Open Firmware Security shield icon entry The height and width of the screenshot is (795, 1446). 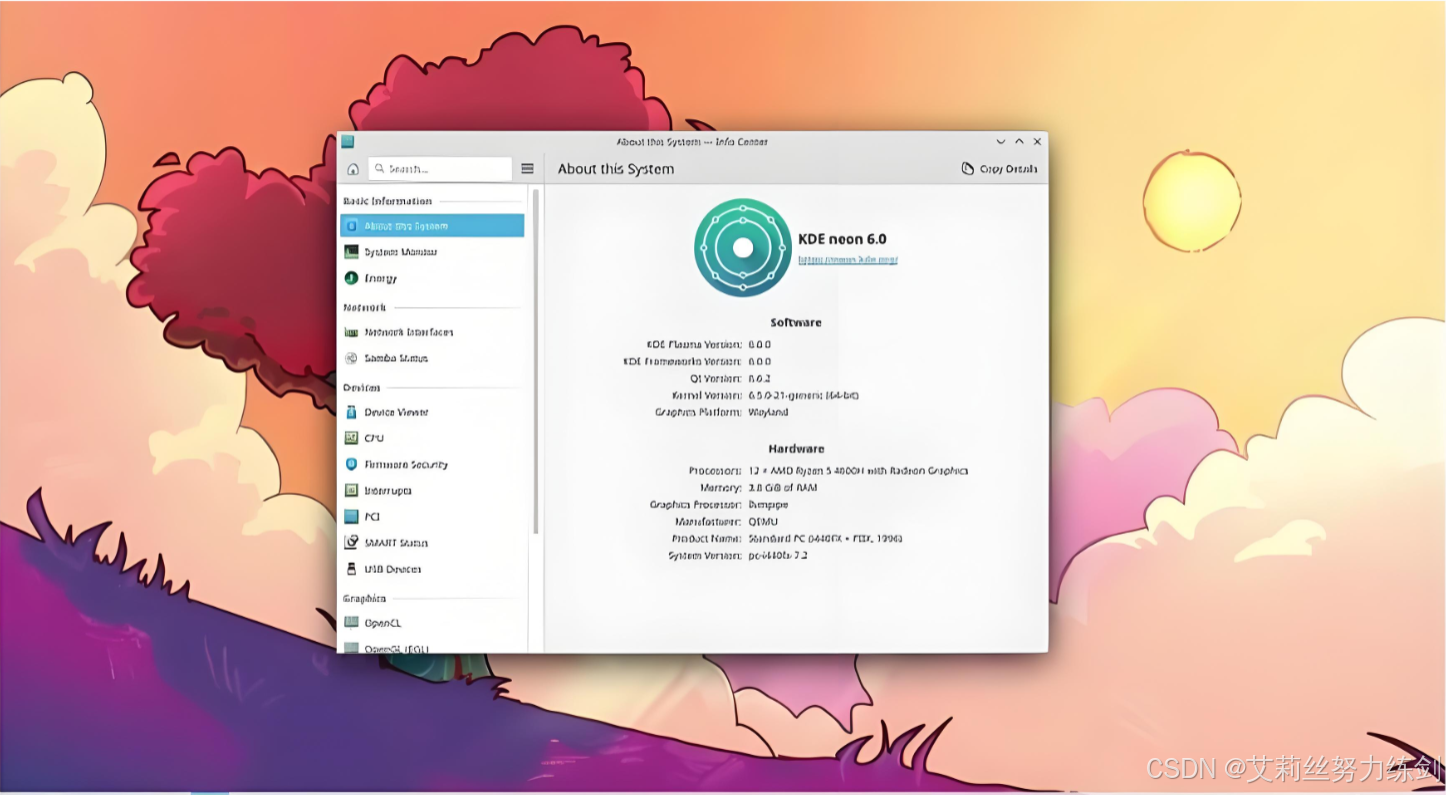[352, 464]
